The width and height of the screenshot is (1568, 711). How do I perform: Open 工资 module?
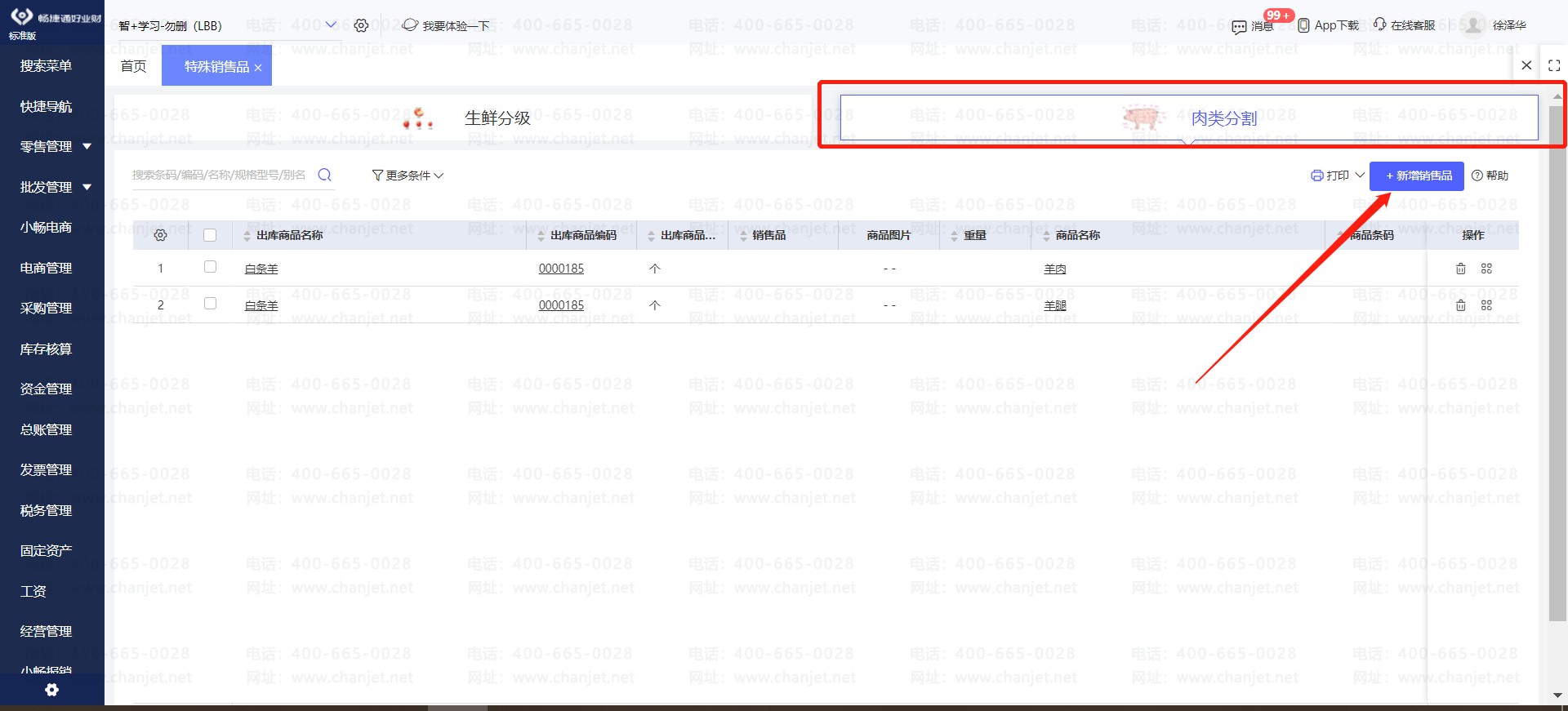33,592
